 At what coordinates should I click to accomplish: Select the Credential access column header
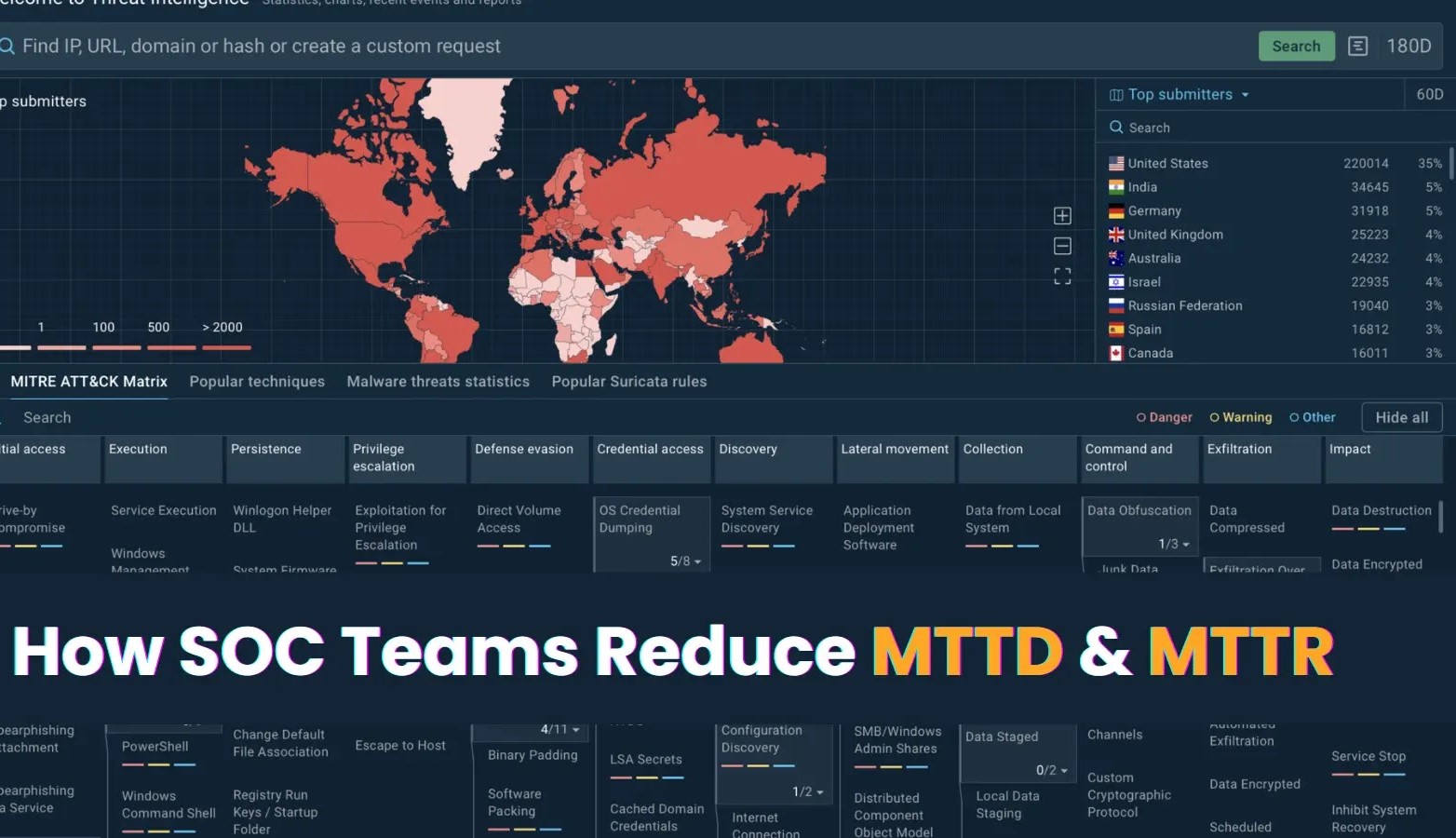point(651,459)
